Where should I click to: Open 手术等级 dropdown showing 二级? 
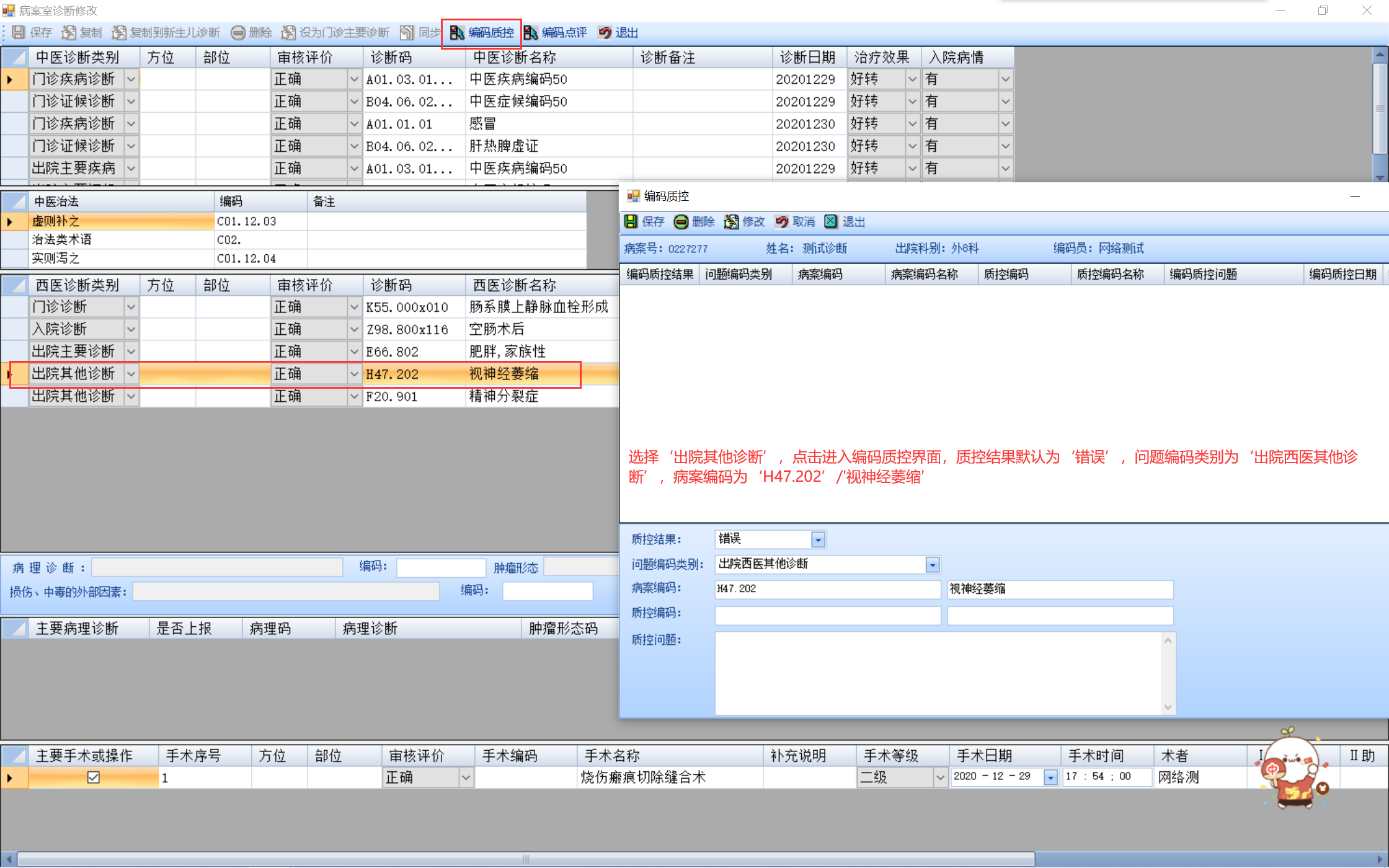coord(940,777)
